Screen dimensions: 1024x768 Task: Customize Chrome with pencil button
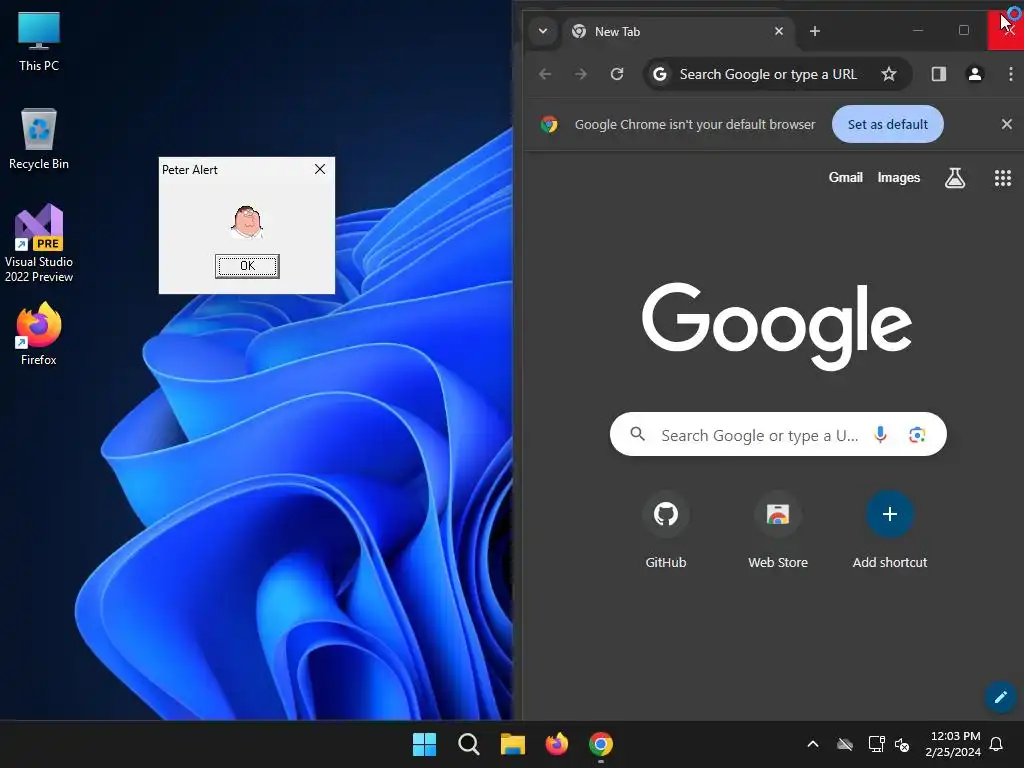tap(1000, 697)
